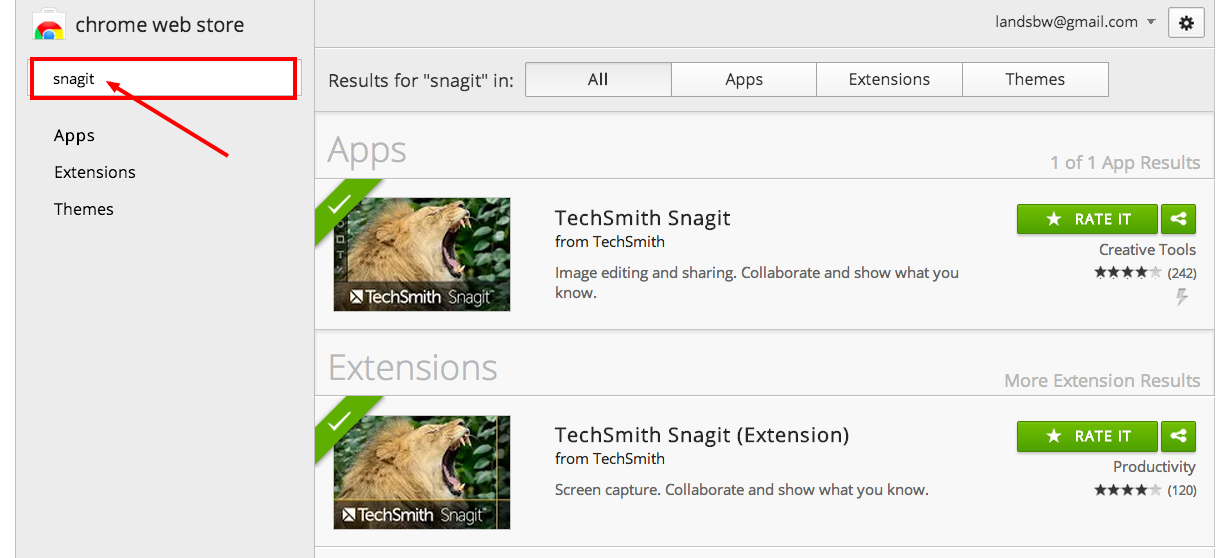Click the lightning bolt icon under the Snagit app rating
Image resolution: width=1232 pixels, height=558 pixels.
[x=1182, y=297]
